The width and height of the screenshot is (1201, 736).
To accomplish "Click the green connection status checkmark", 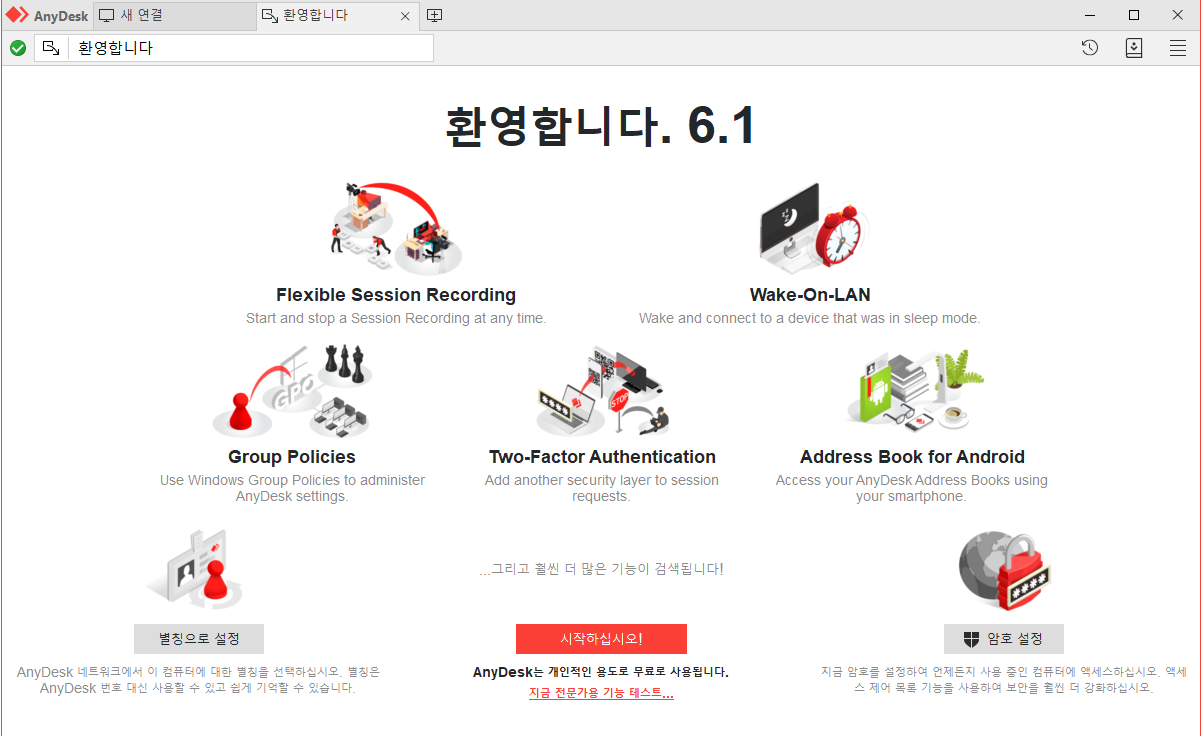I will click(18, 48).
